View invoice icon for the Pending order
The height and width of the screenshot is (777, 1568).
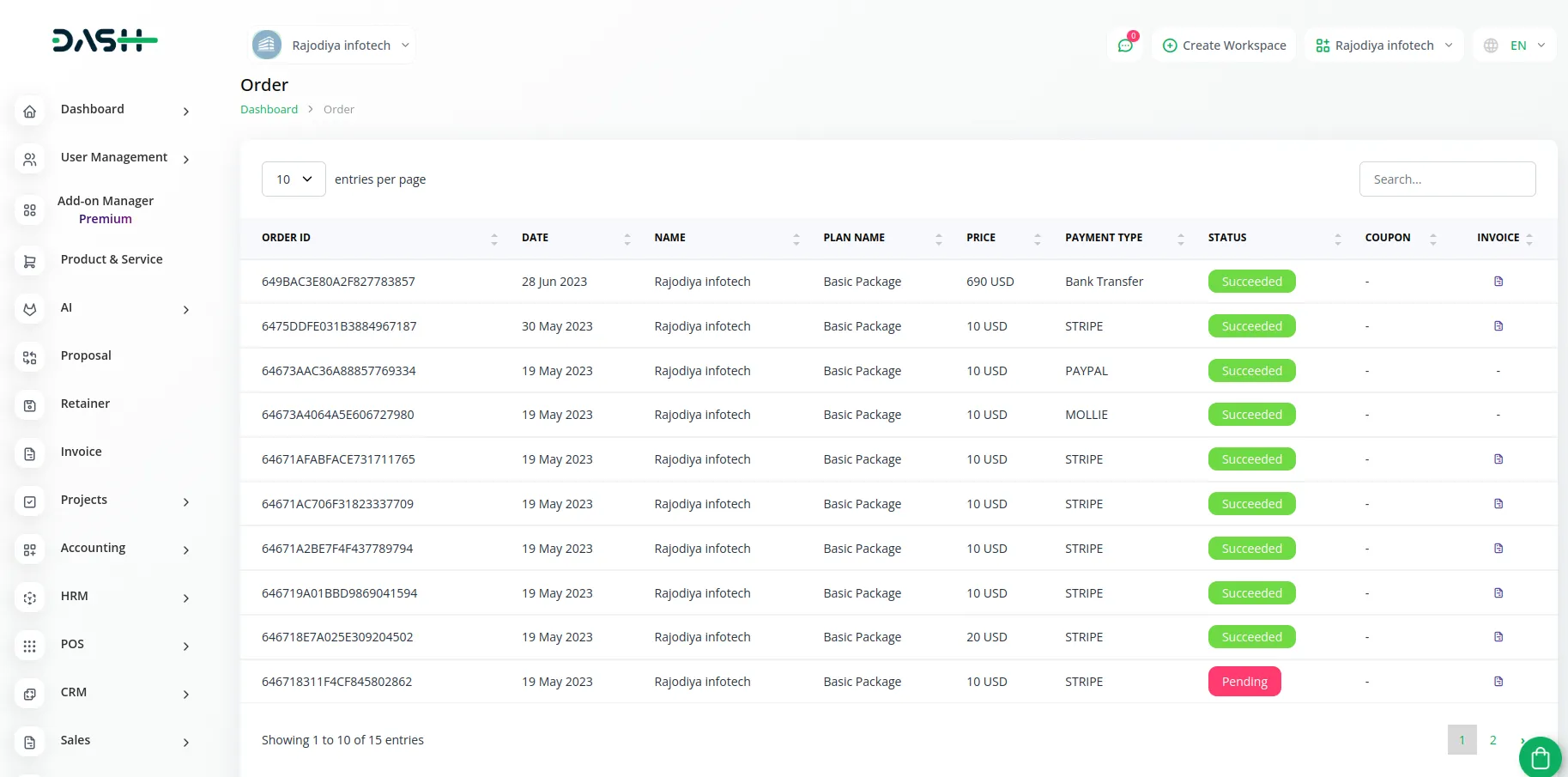[1498, 682]
